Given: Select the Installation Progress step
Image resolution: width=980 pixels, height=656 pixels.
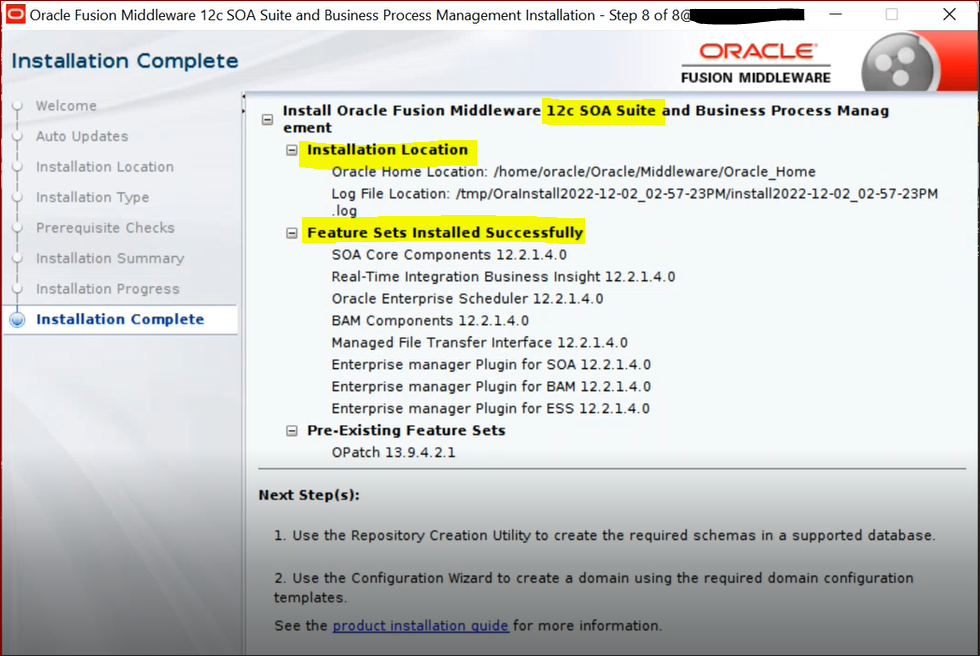Looking at the screenshot, I should [108, 289].
